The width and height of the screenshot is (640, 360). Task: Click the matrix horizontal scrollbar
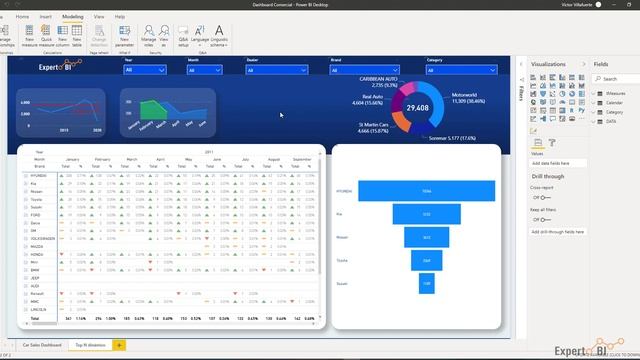44,324
